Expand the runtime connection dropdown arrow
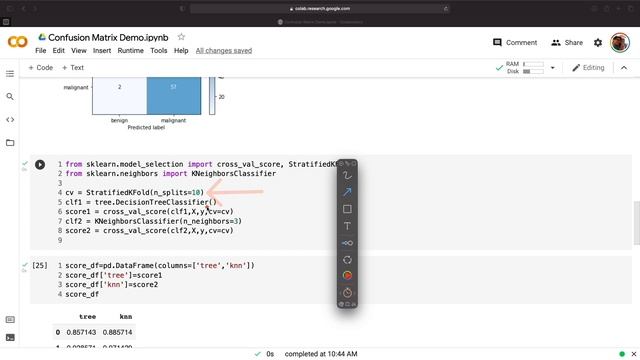Image resolution: width=640 pixels, height=360 pixels. click(553, 68)
